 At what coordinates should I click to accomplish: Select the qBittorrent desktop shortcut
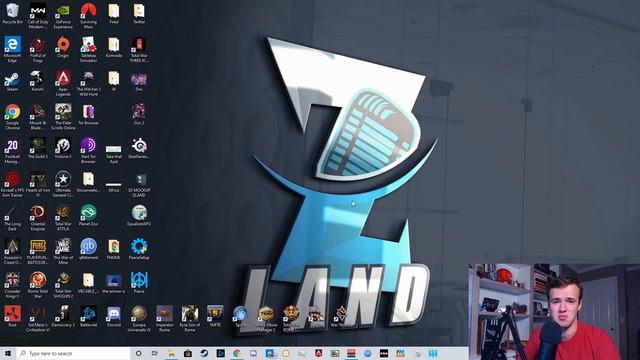[88, 249]
